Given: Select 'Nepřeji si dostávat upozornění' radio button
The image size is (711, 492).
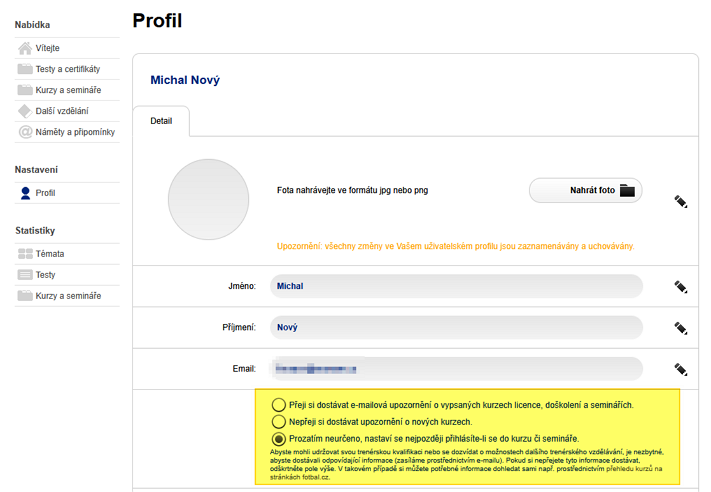Looking at the screenshot, I should click(x=279, y=422).
